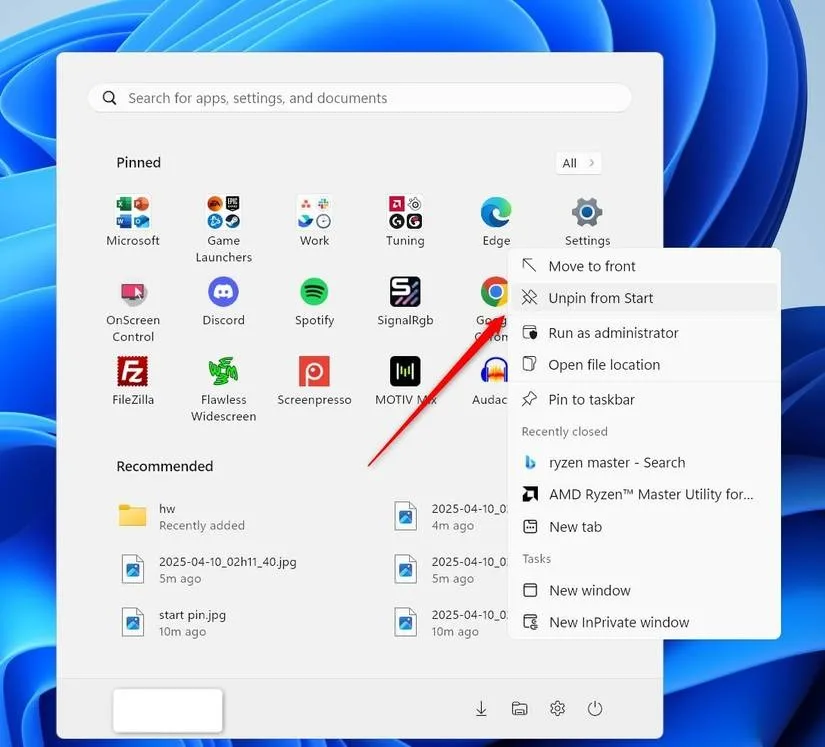Choose New InPrivate window task

click(646, 622)
